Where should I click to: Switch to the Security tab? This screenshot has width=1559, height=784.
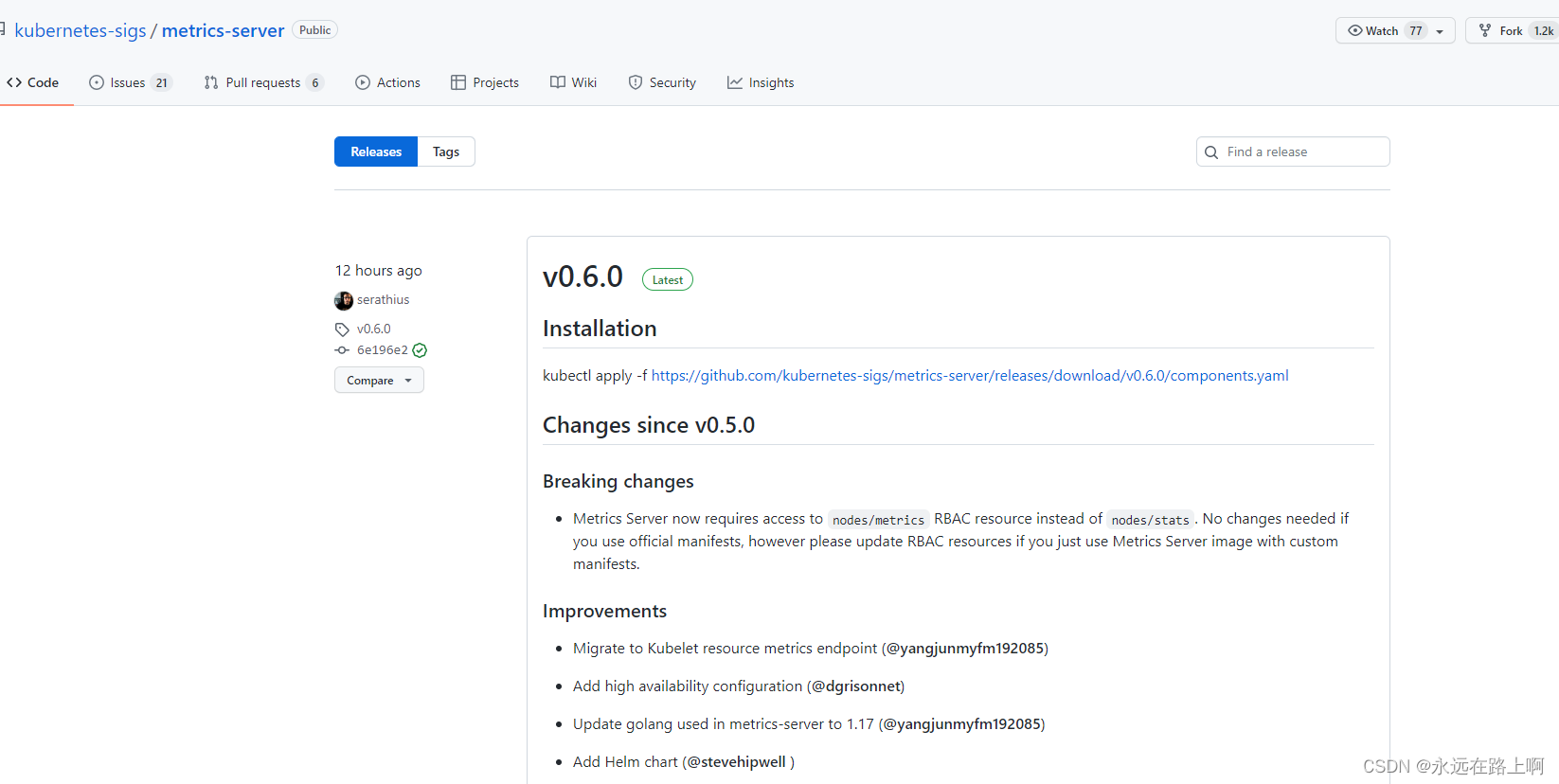(x=662, y=82)
